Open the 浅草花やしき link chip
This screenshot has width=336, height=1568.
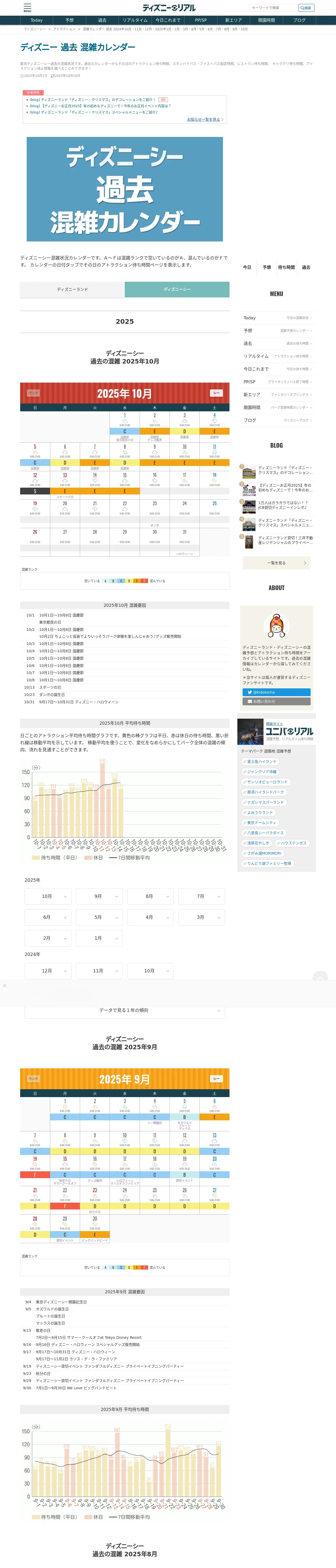257,843
